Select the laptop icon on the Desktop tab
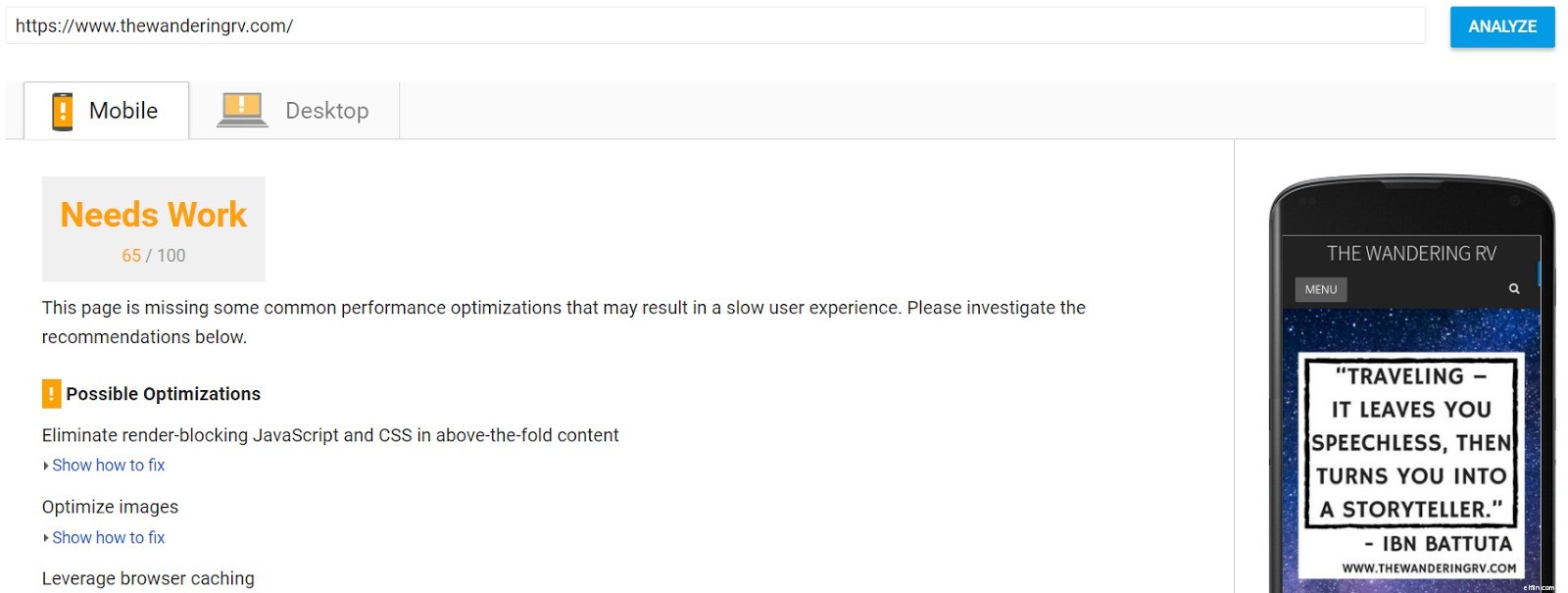 (241, 108)
